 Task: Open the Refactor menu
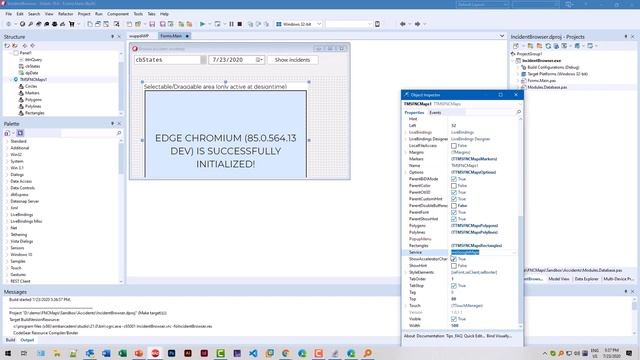(65, 14)
